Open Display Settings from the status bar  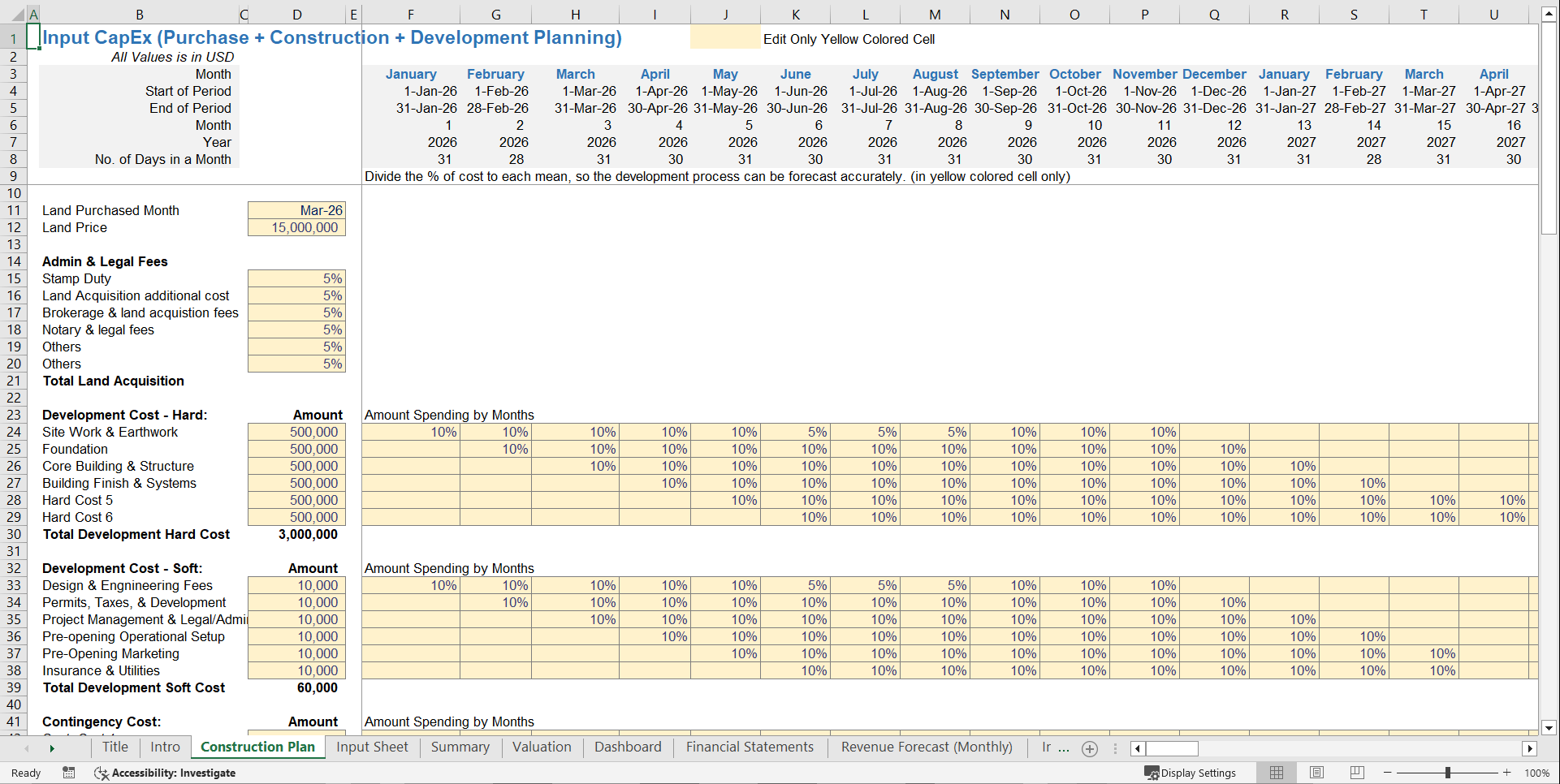pyautogui.click(x=1191, y=773)
